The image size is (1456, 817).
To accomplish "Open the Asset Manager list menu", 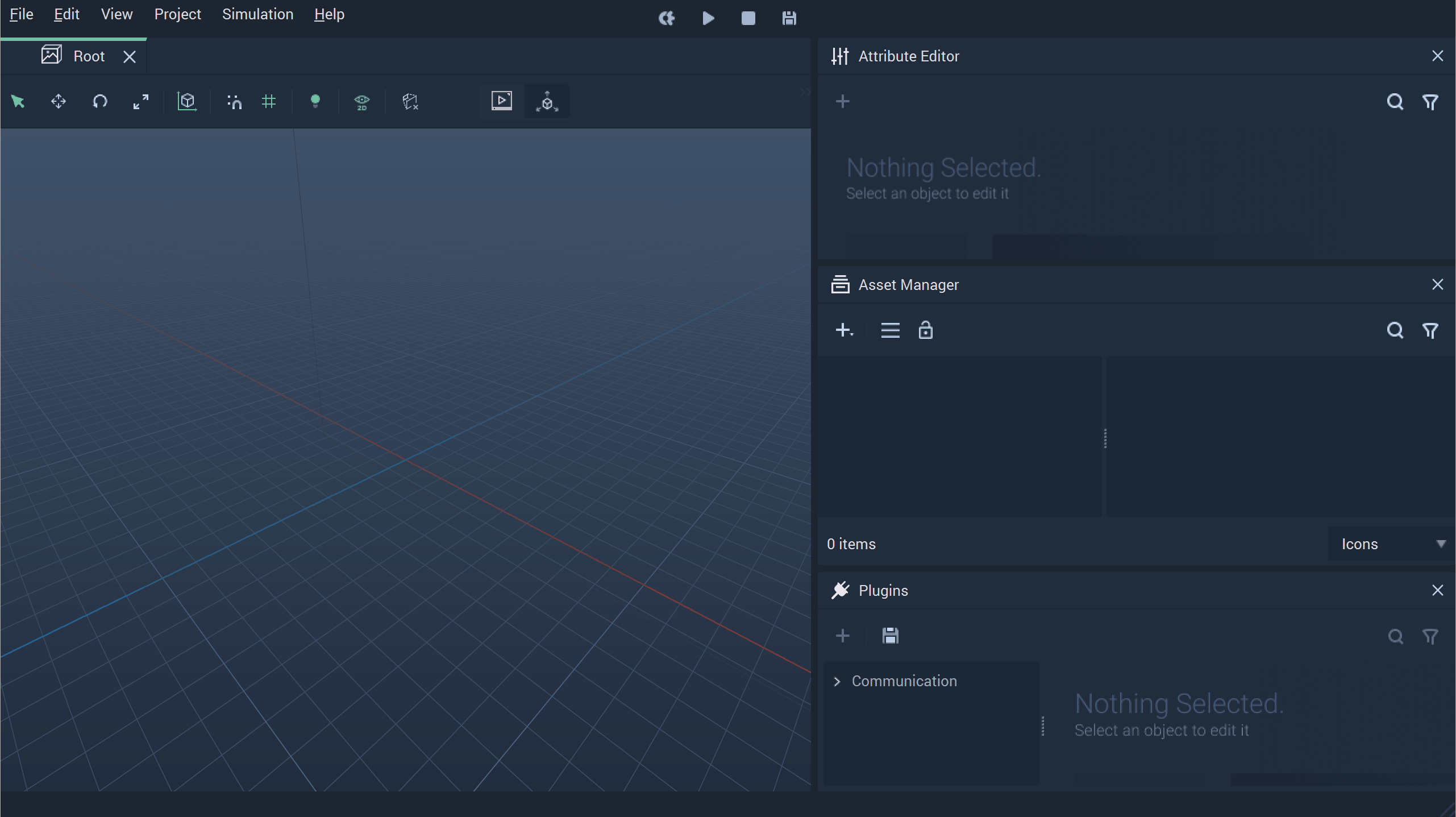I will (x=890, y=330).
